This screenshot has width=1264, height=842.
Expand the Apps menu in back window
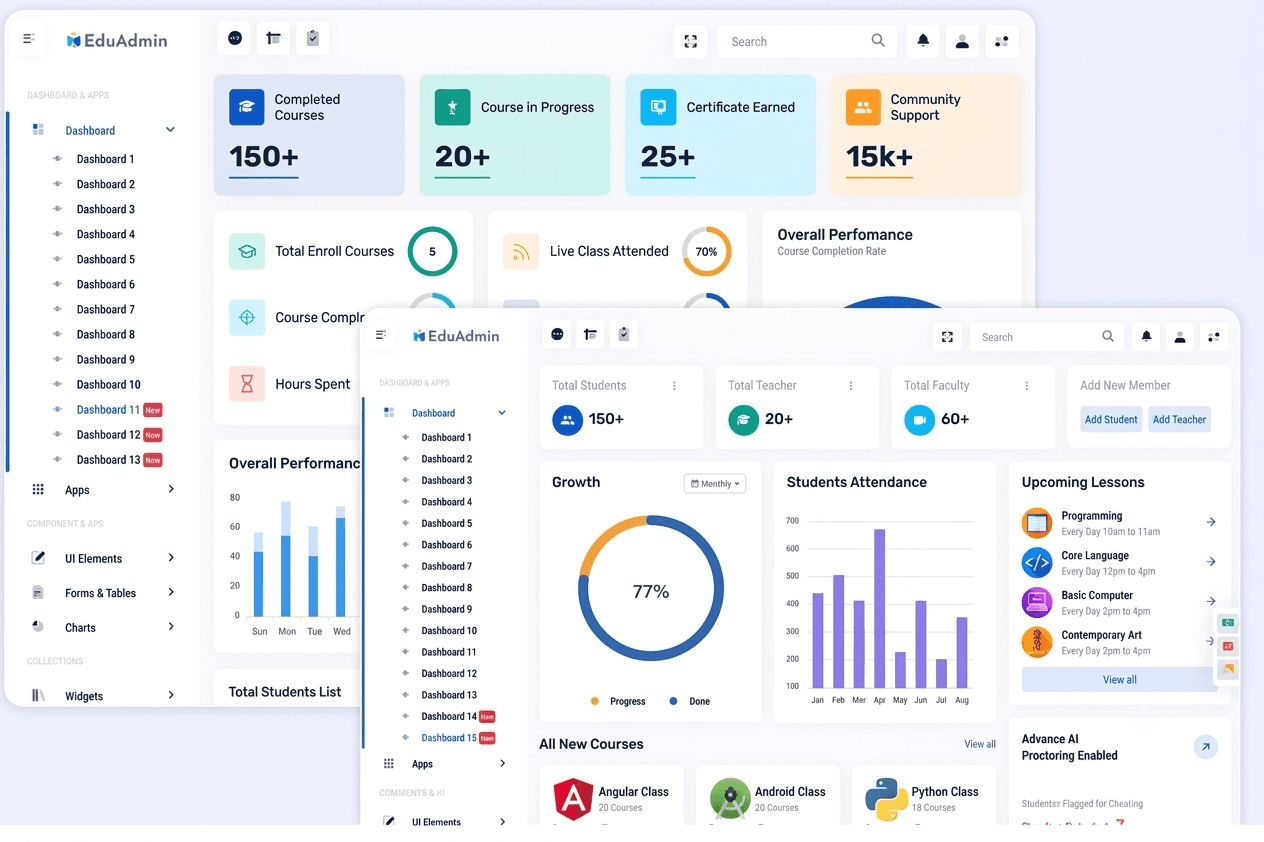point(171,489)
